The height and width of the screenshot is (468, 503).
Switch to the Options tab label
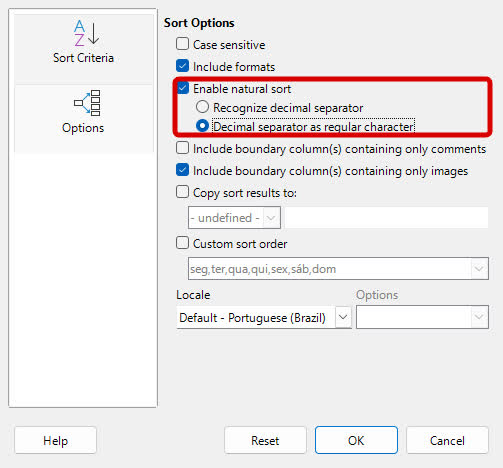click(x=83, y=128)
